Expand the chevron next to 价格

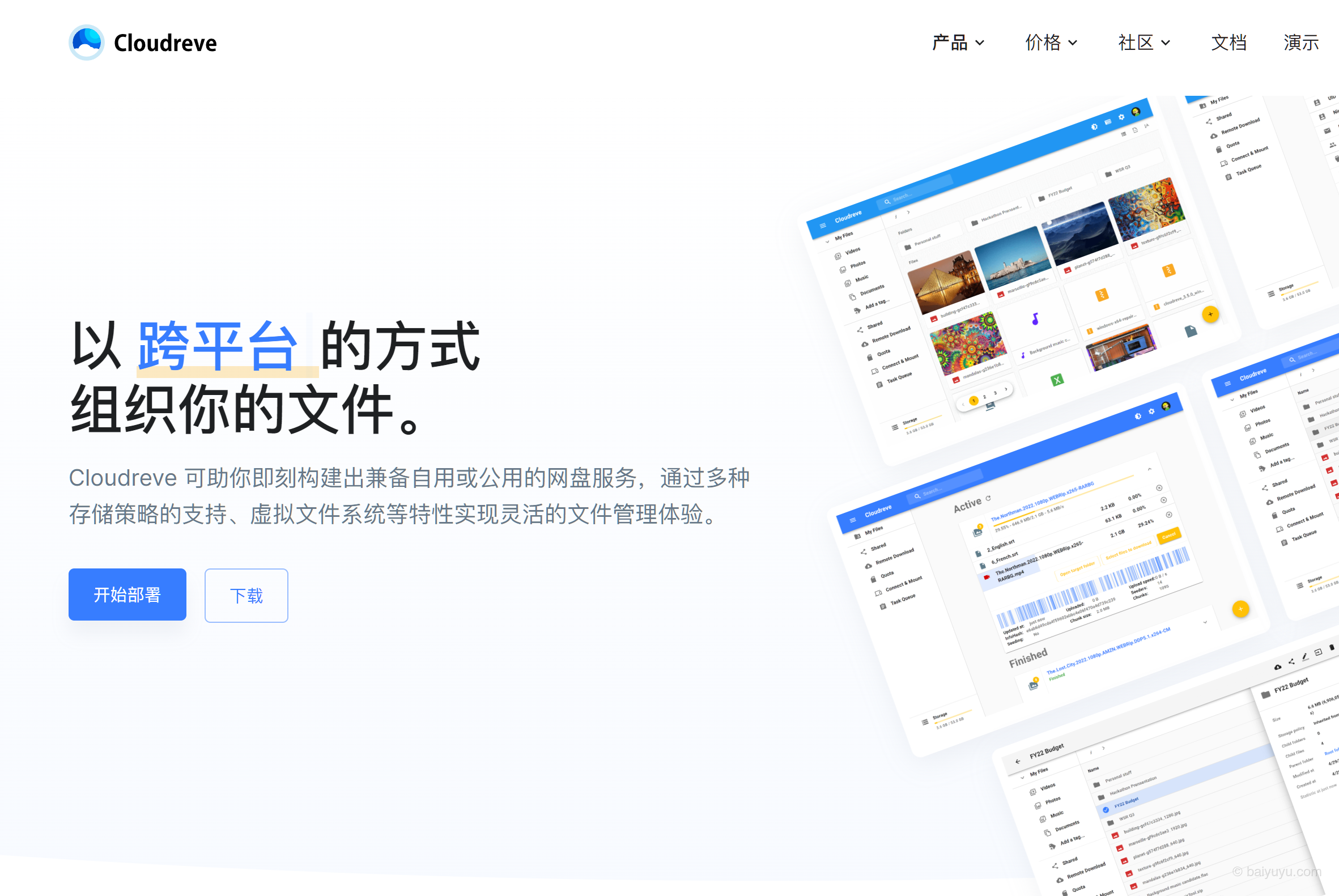pyautogui.click(x=1073, y=43)
